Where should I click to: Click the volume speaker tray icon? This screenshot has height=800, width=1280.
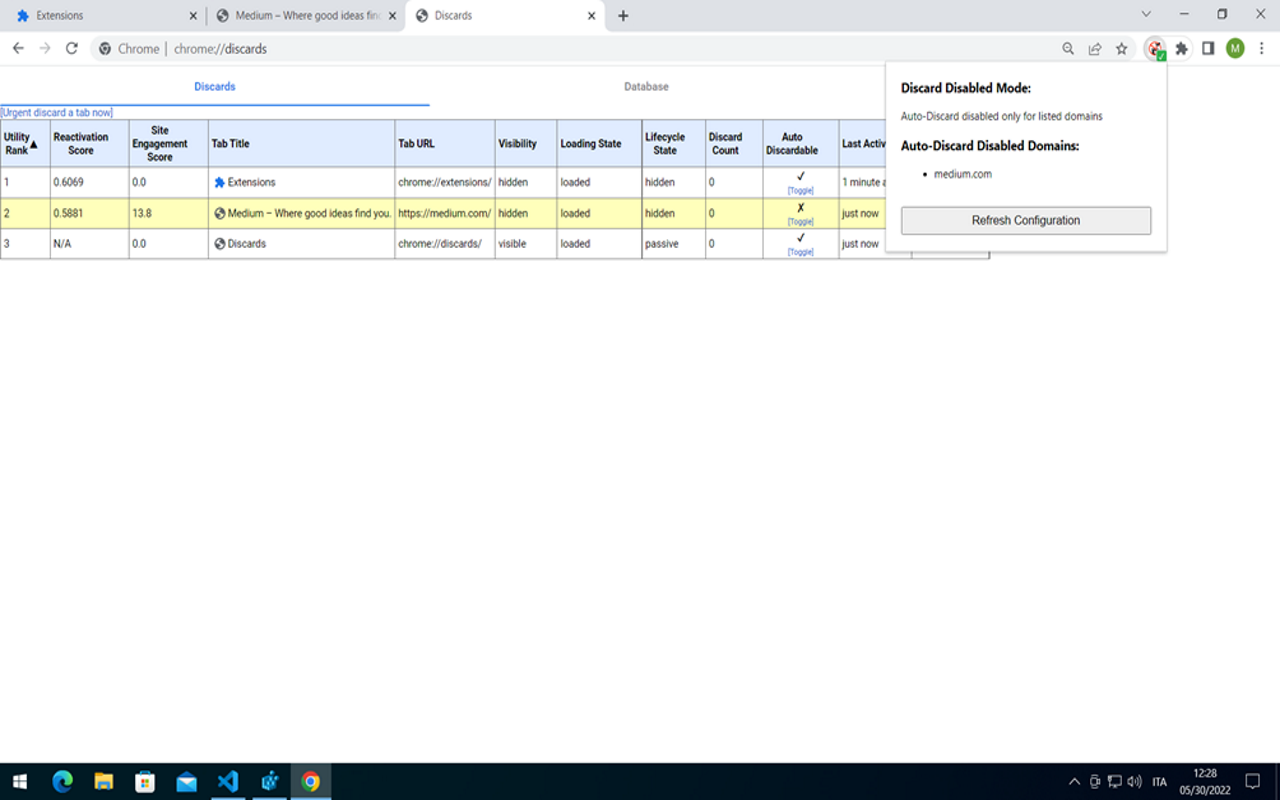pos(1134,782)
